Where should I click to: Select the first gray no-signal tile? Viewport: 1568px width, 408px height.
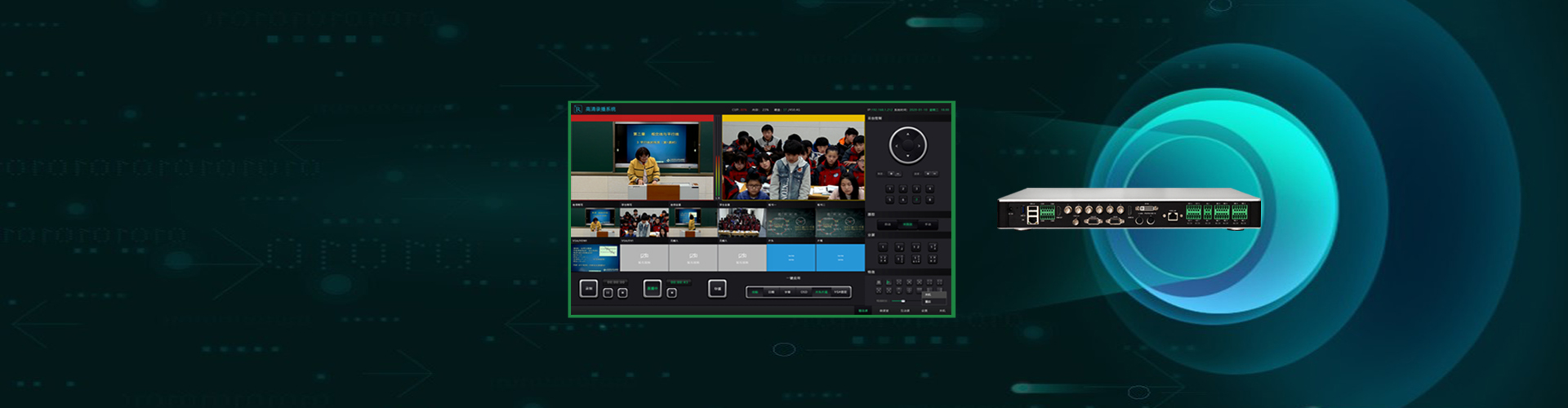tap(644, 258)
